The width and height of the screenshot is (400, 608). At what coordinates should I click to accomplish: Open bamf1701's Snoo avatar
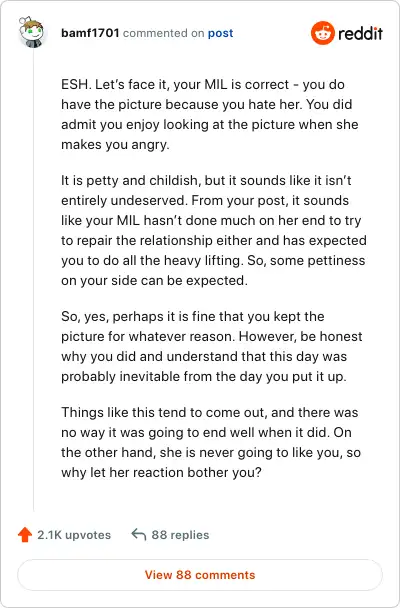coord(31,33)
